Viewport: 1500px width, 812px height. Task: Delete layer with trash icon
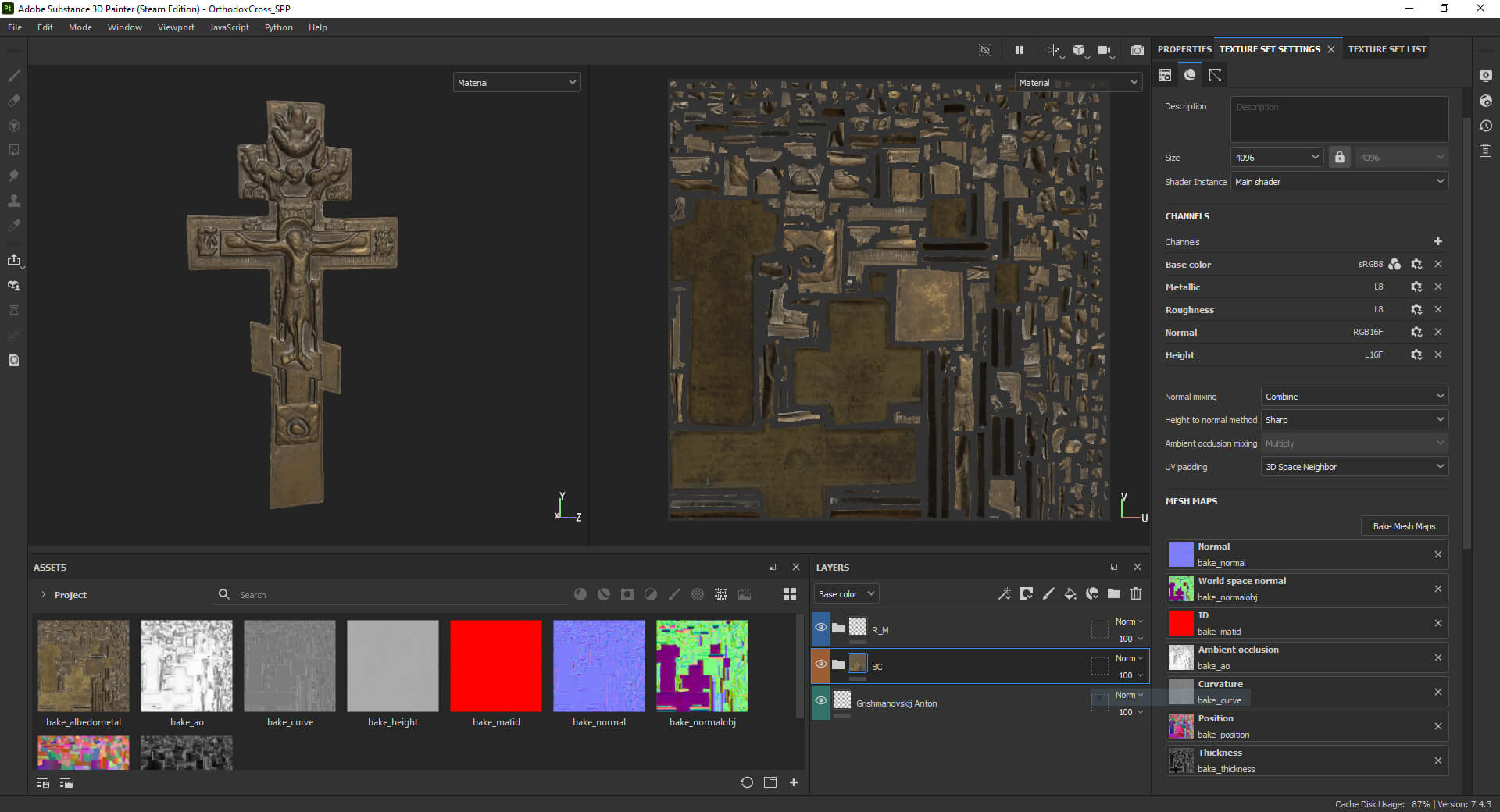[x=1136, y=594]
